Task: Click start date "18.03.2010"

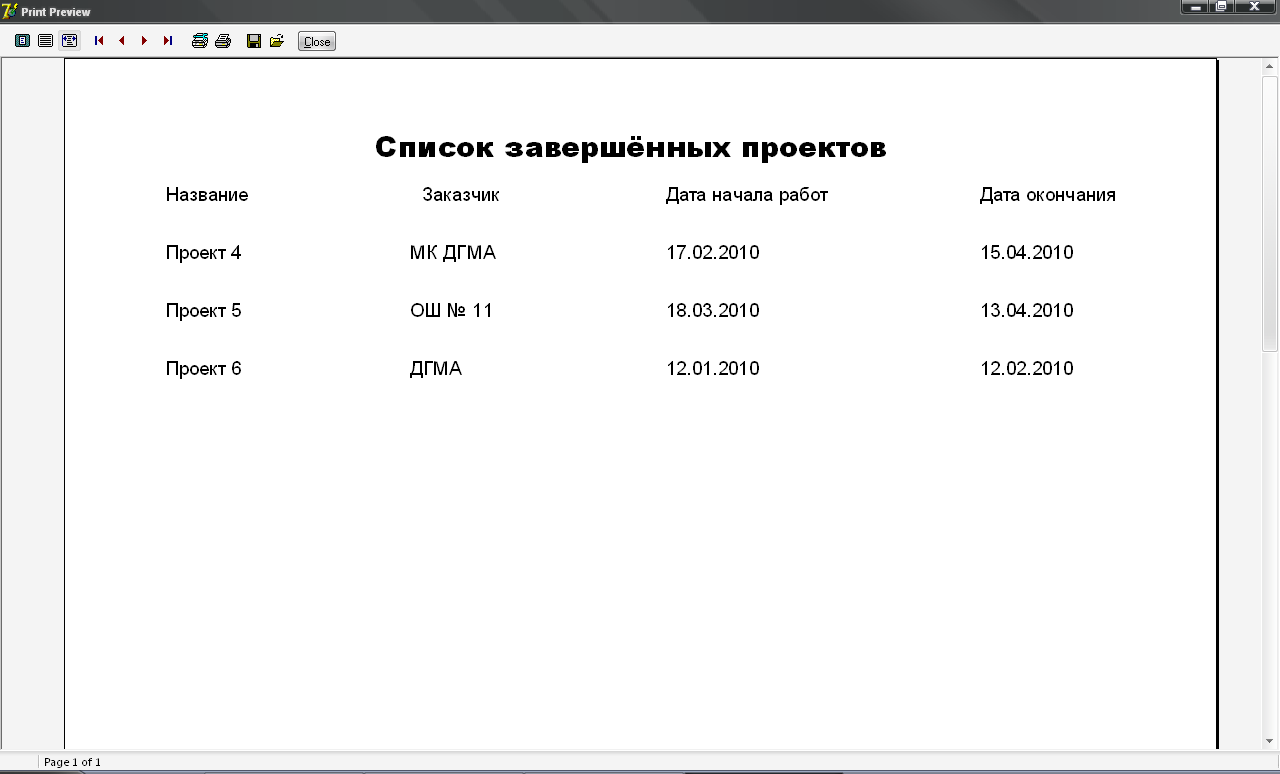Action: (x=713, y=311)
